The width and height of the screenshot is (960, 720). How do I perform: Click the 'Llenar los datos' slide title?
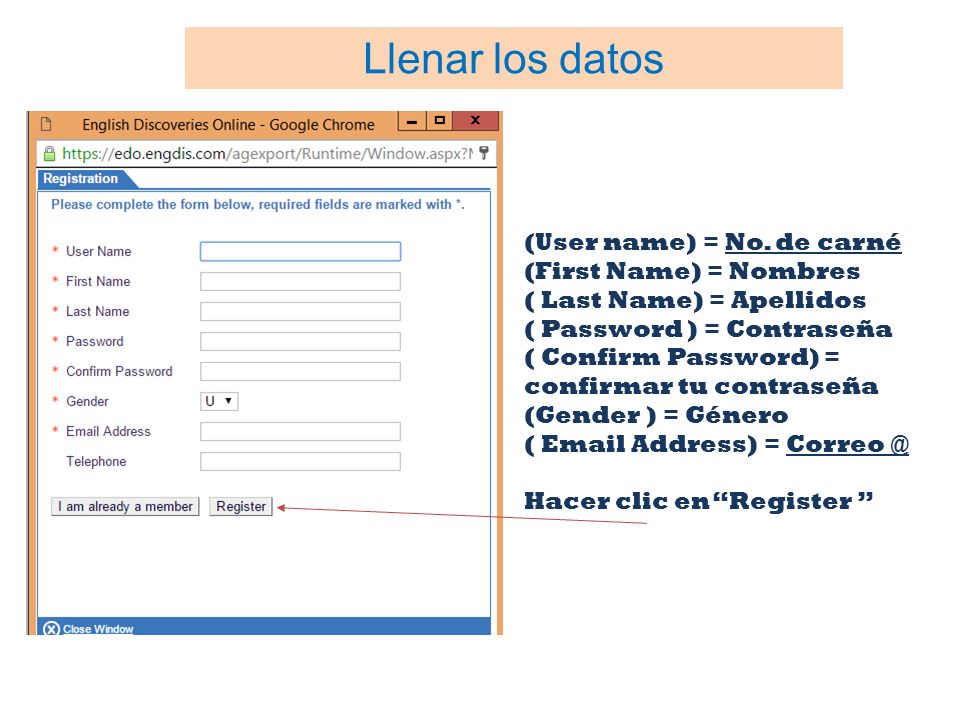tap(513, 59)
